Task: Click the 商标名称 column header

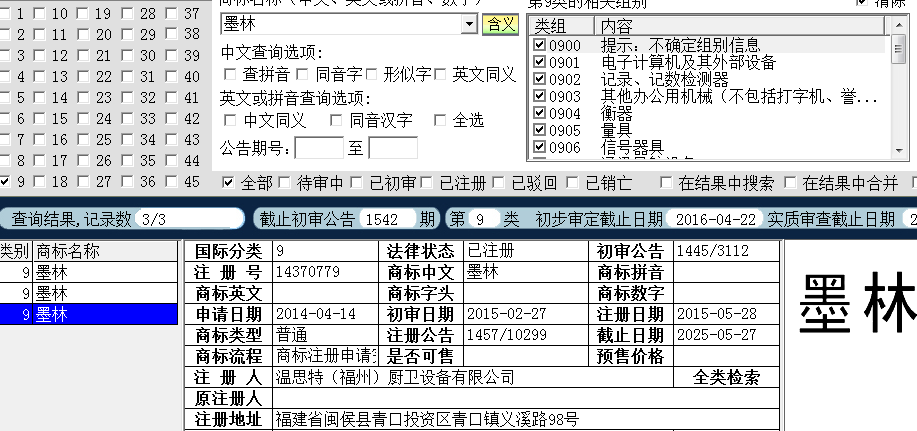Action: pyautogui.click(x=105, y=251)
